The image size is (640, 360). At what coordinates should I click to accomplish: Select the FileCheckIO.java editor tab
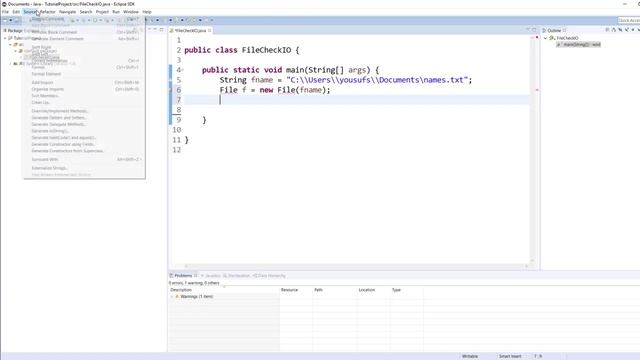[190, 31]
